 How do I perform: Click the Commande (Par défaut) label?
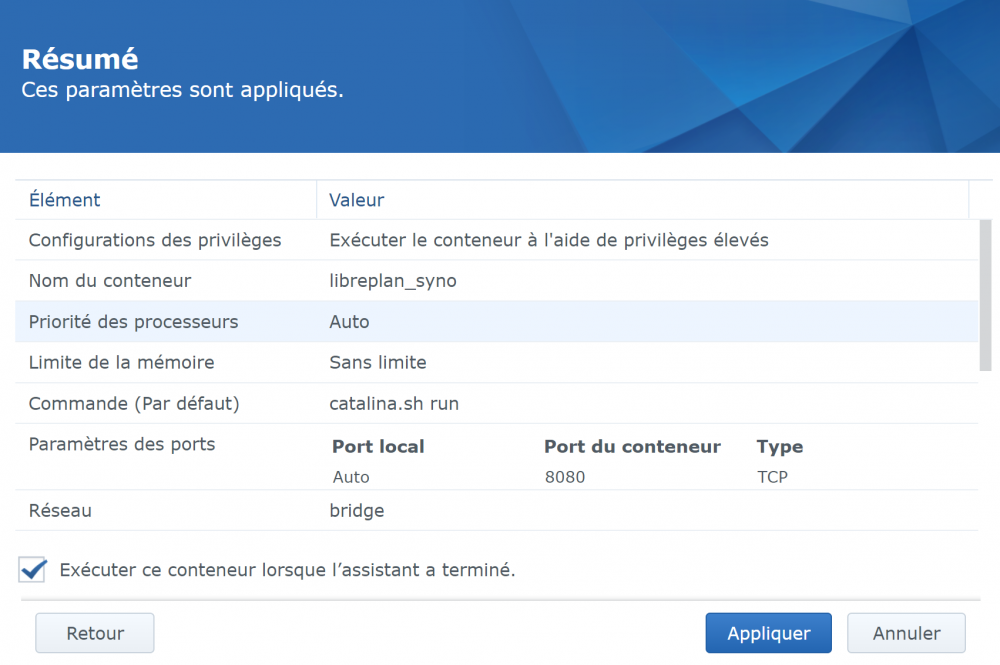pos(134,404)
